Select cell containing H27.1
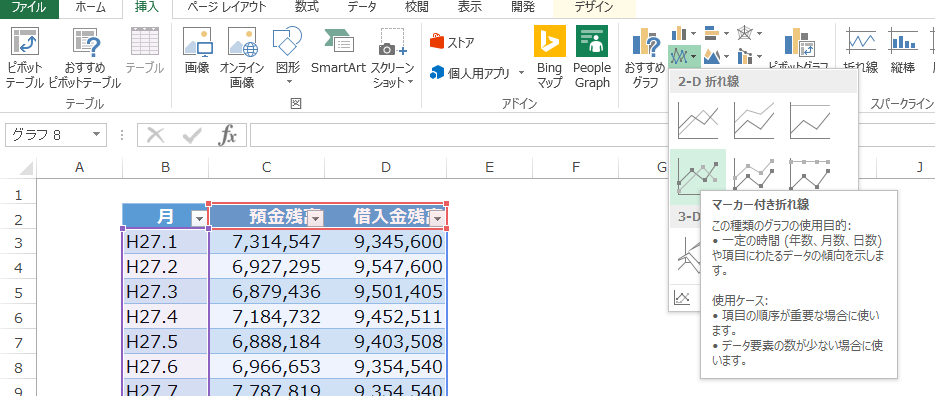Image resolution: width=935 pixels, height=396 pixels. coord(165,242)
